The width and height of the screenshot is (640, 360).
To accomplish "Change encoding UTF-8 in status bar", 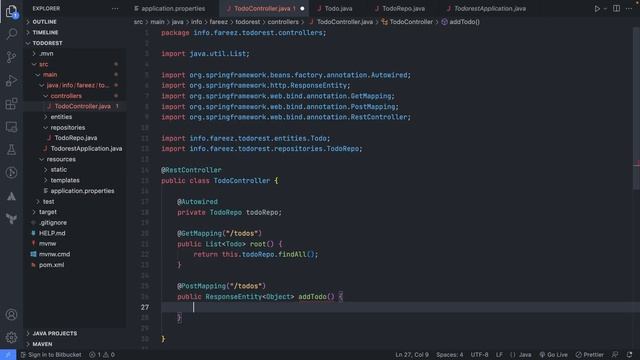I will coord(480,355).
